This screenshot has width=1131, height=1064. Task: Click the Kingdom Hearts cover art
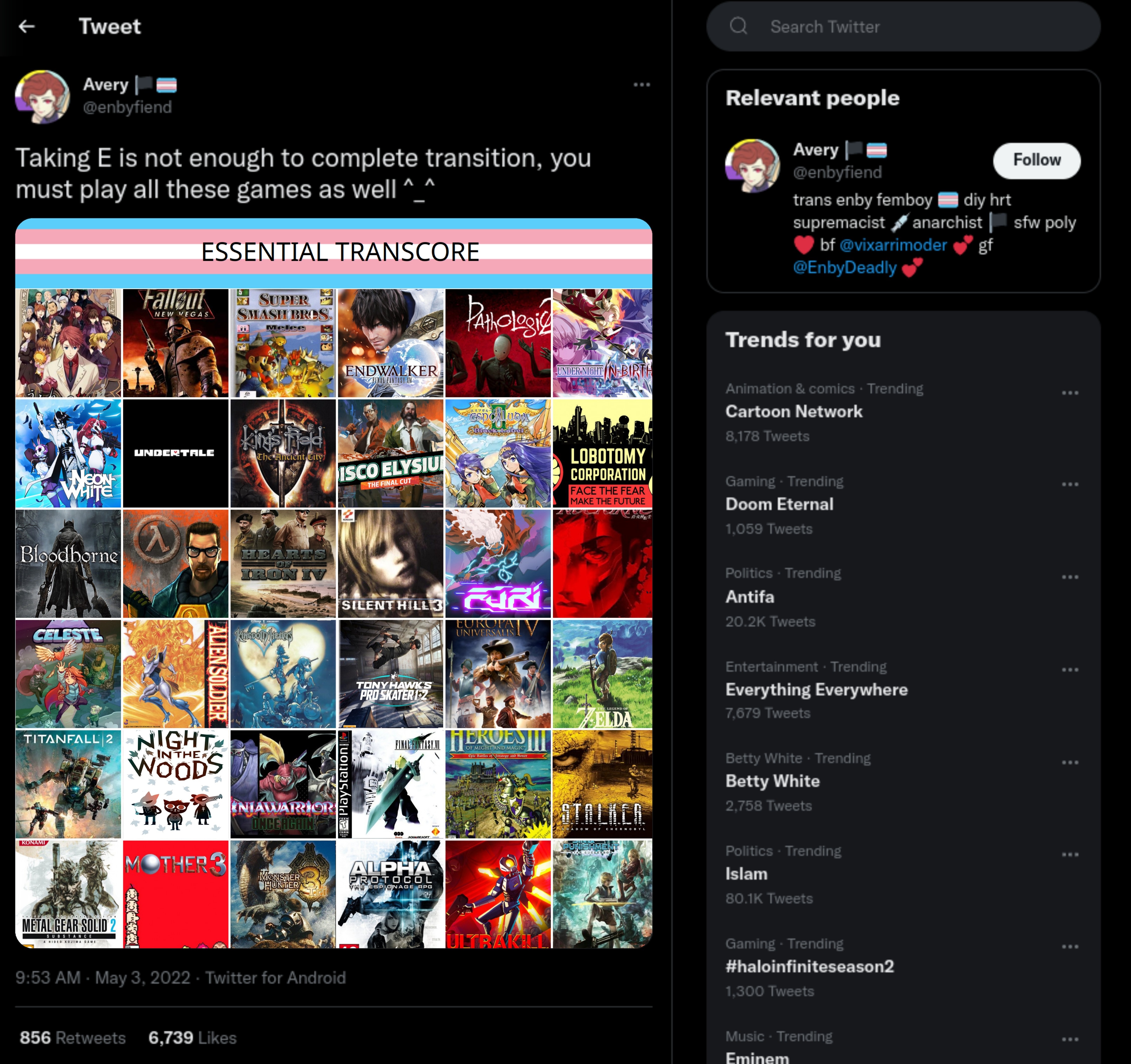(x=283, y=674)
